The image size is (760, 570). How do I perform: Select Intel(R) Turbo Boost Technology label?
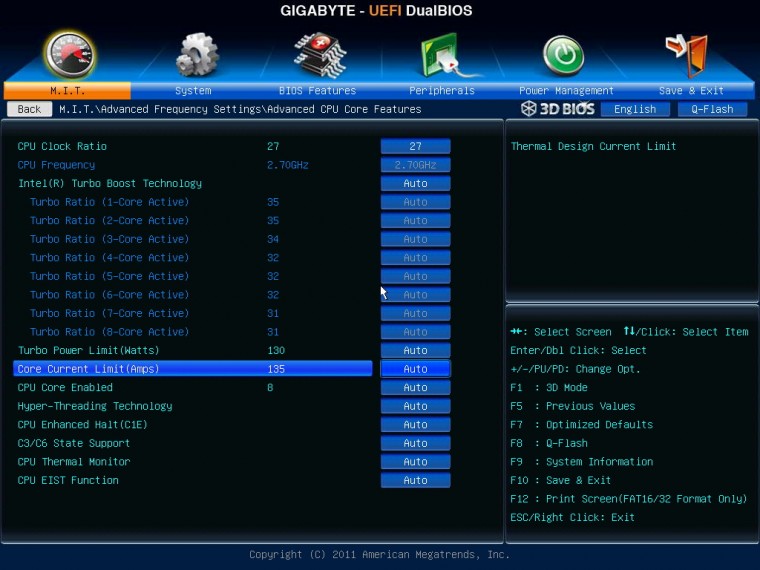pos(110,184)
